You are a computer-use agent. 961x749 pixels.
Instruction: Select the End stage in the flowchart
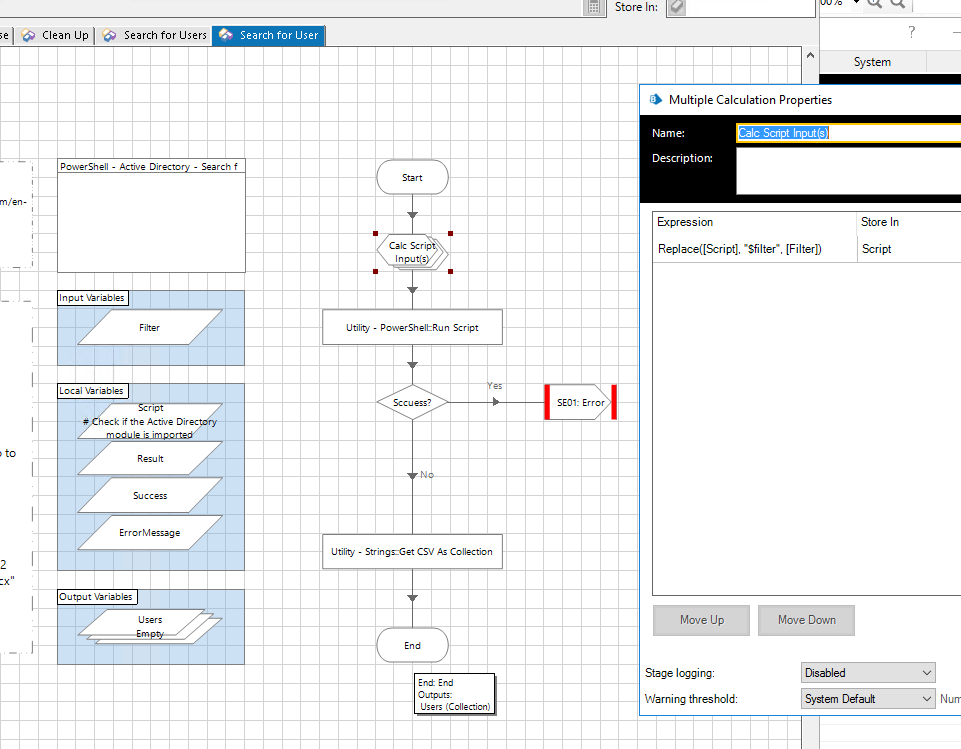pos(412,646)
